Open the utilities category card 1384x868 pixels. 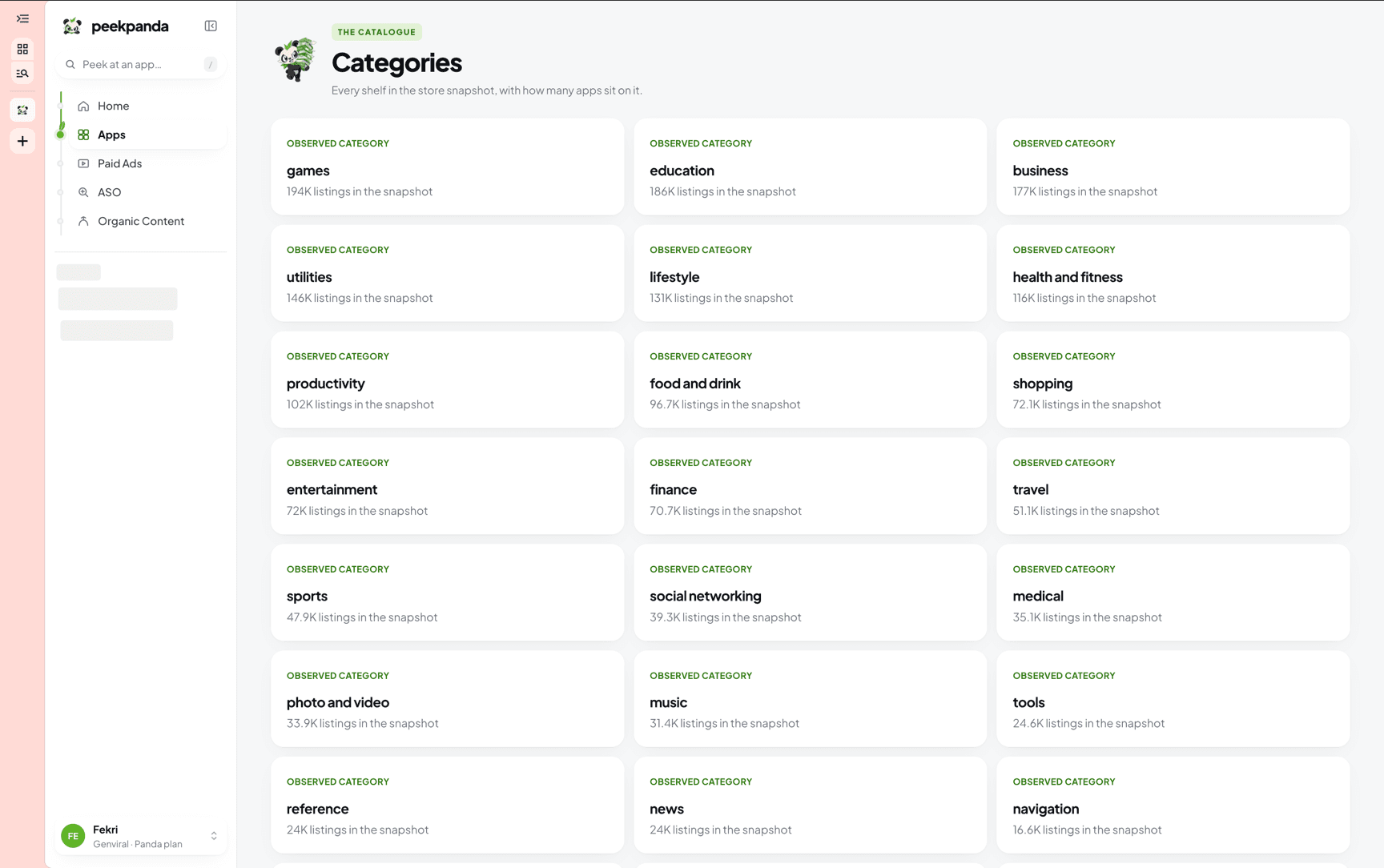[448, 274]
